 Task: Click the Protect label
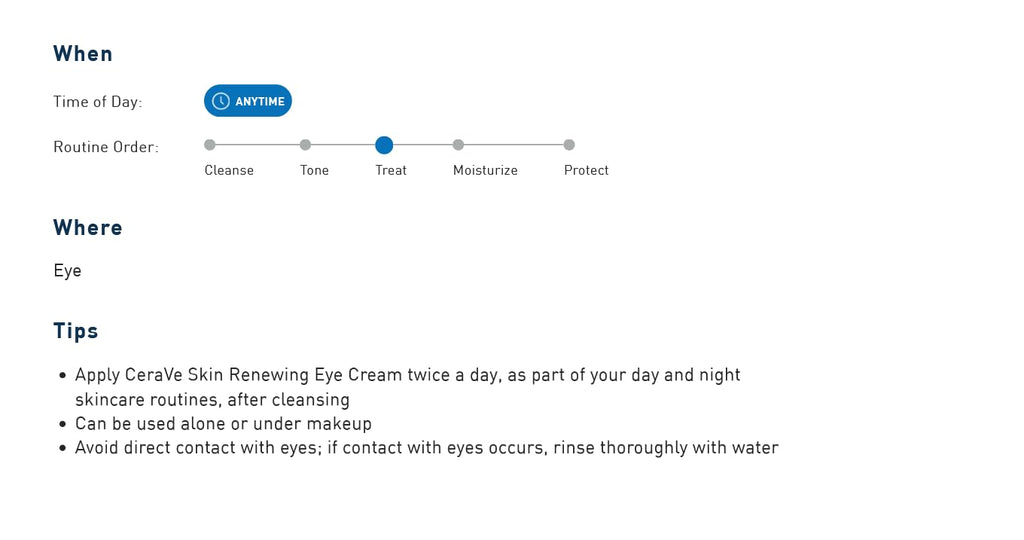point(586,170)
